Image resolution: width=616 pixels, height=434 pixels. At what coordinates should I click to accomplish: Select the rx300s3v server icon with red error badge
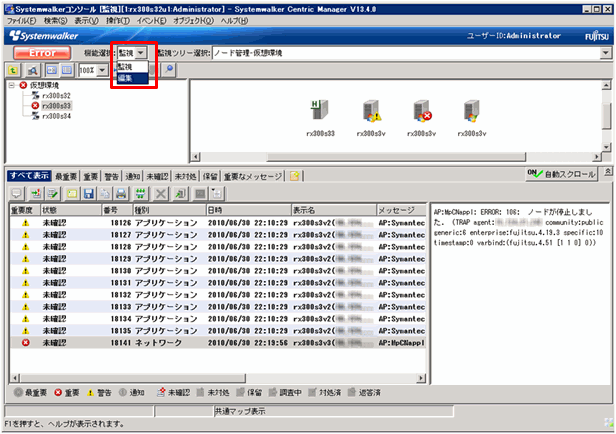422,111
